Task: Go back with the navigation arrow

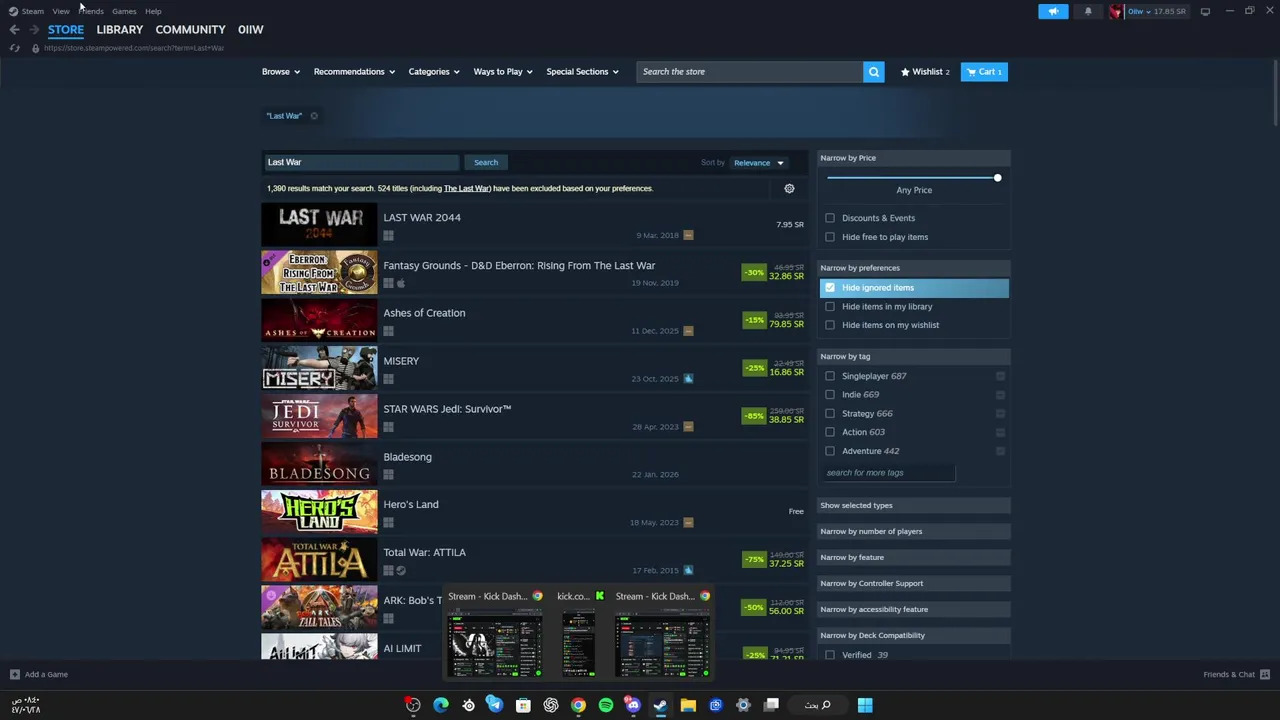Action: [14, 29]
